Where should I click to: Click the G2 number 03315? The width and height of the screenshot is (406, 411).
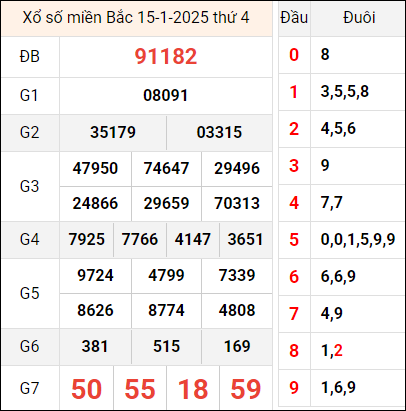(x=219, y=132)
